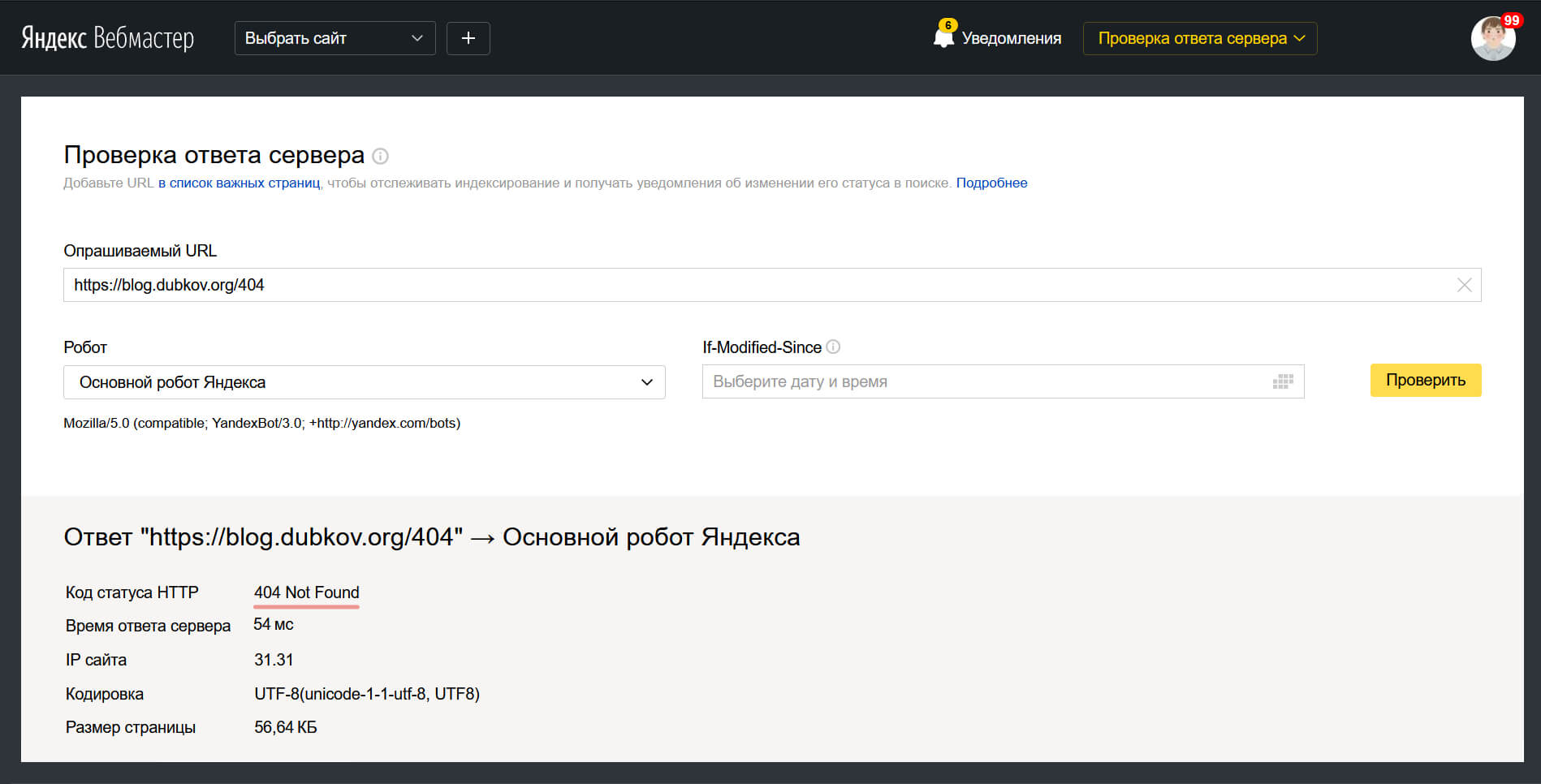The width and height of the screenshot is (1541, 784).
Task: Select the UTF-8 encoding value
Action: 367,694
